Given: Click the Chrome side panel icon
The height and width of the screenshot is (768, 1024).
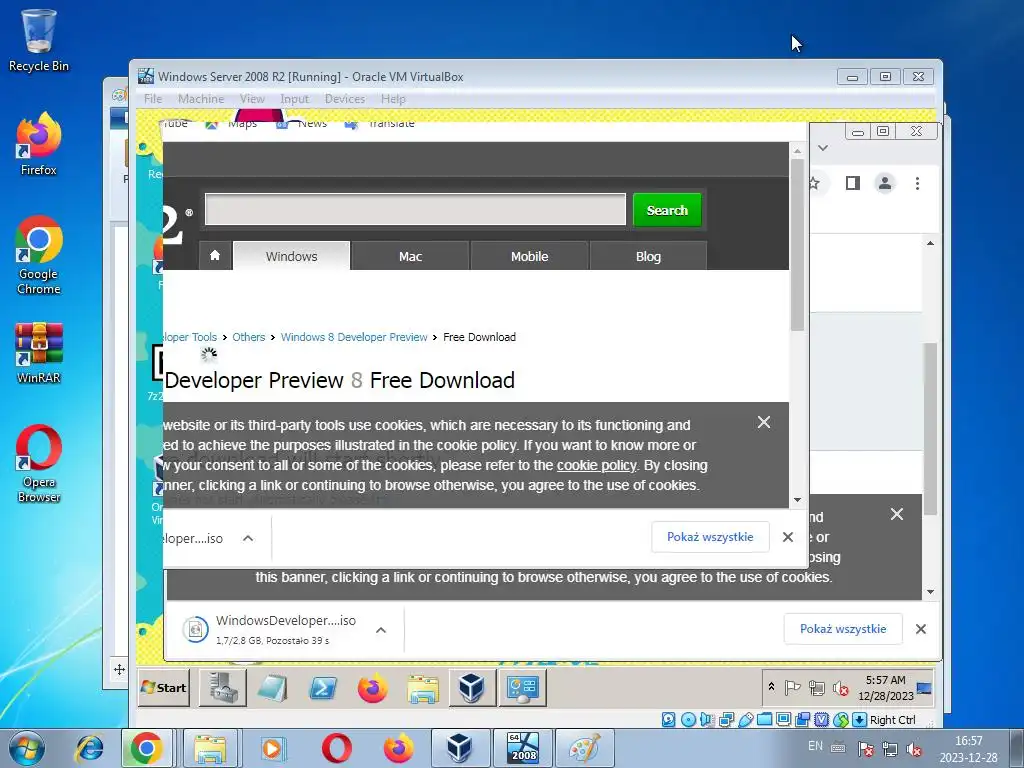Looking at the screenshot, I should [x=852, y=183].
